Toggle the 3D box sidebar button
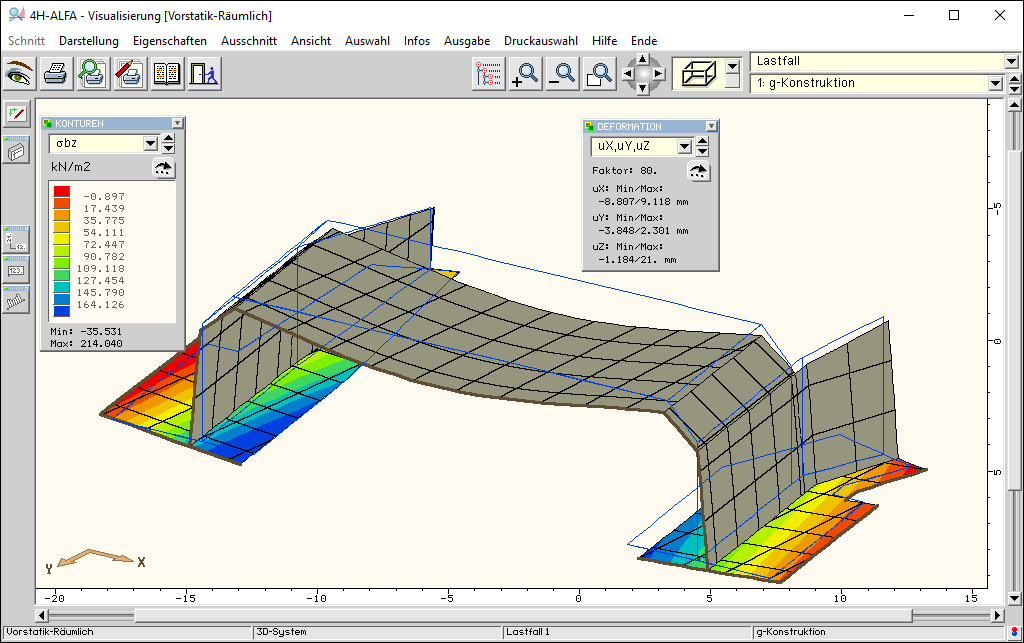This screenshot has width=1024, height=643. pos(16,151)
